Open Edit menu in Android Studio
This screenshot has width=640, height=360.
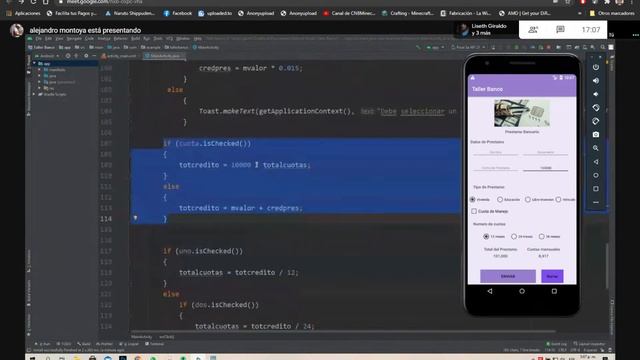48,39
